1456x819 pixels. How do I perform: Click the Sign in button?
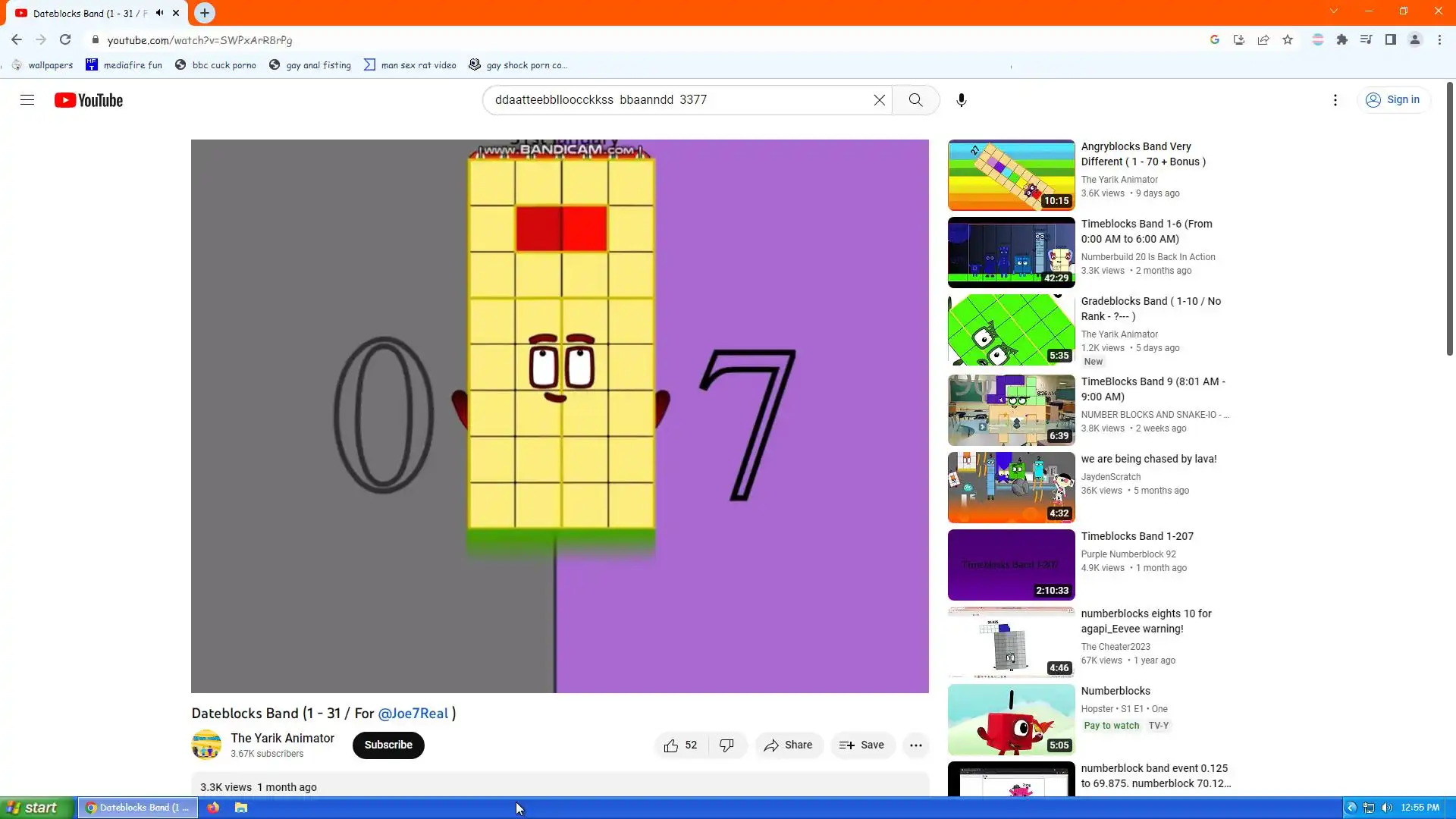tap(1393, 100)
